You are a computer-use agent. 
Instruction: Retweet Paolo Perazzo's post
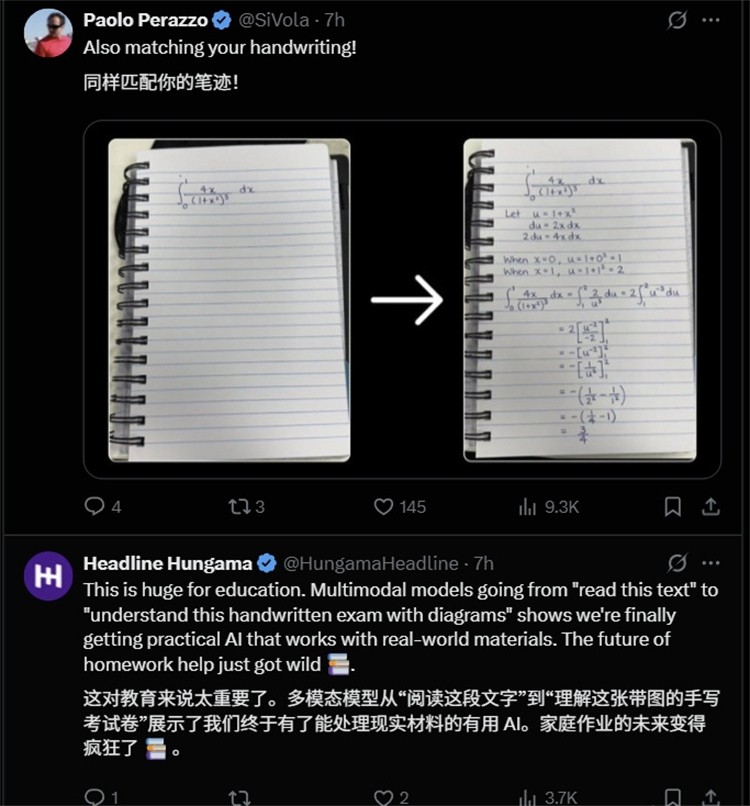point(247,507)
